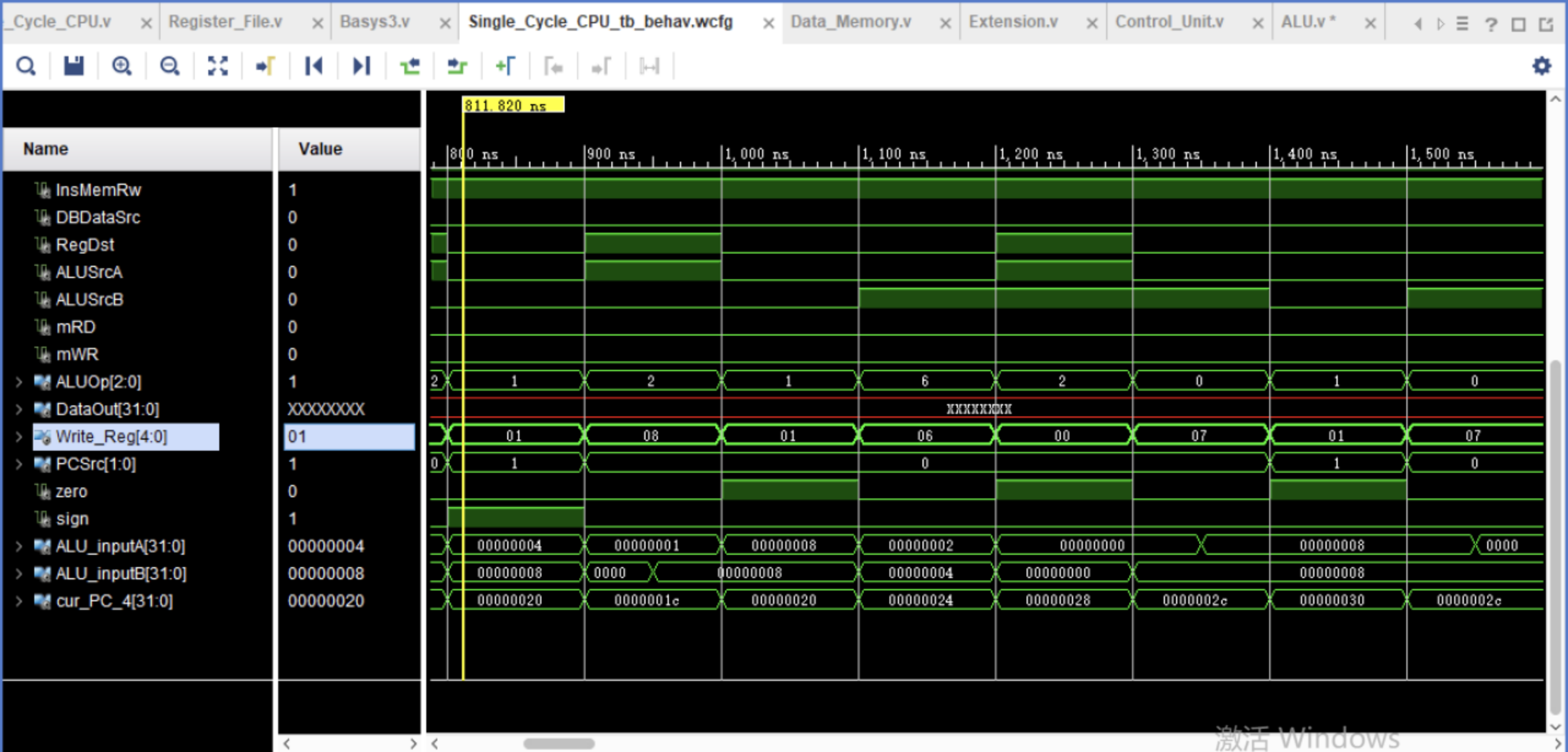The image size is (1568, 752).
Task: Show next tab arrow
Action: coord(1440,24)
